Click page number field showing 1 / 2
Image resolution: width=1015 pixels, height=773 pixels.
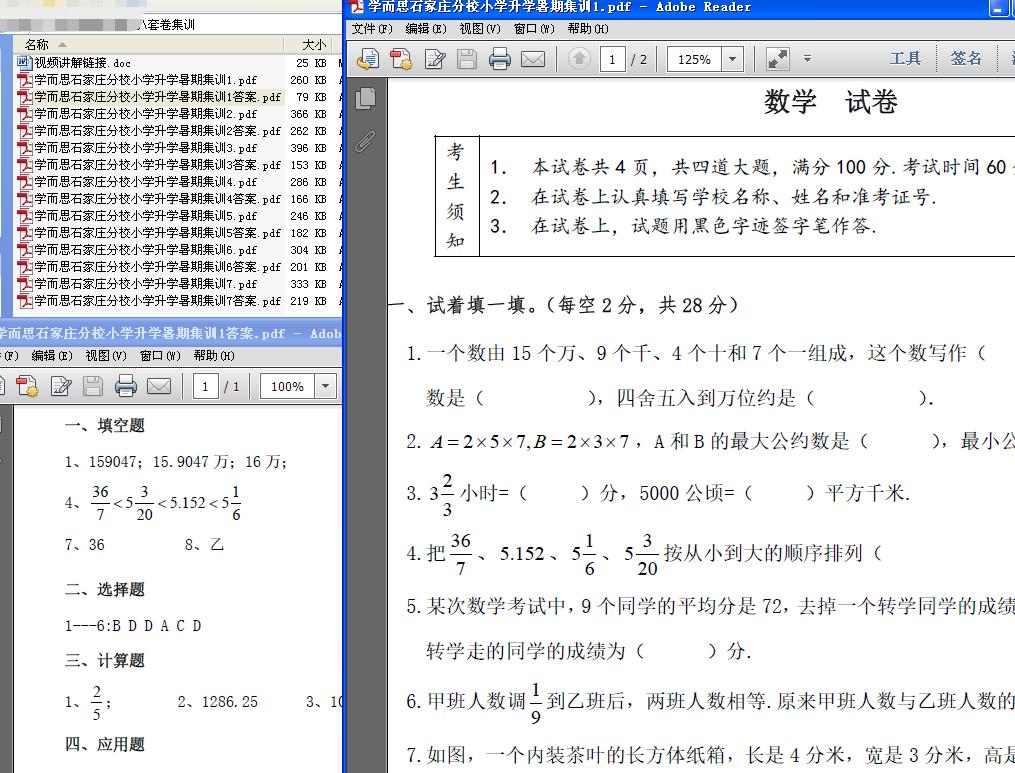click(x=612, y=59)
